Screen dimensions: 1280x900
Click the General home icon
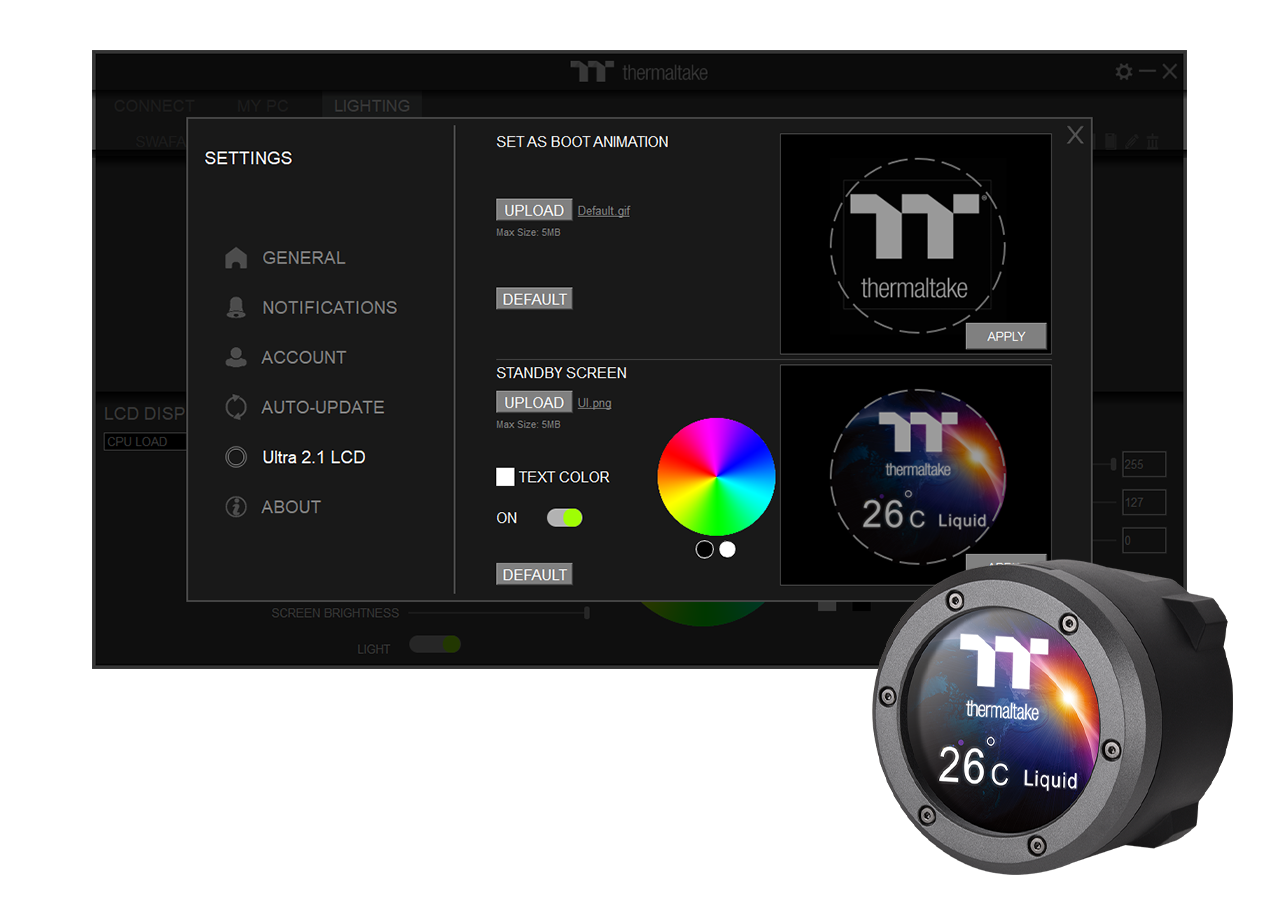pyautogui.click(x=236, y=258)
